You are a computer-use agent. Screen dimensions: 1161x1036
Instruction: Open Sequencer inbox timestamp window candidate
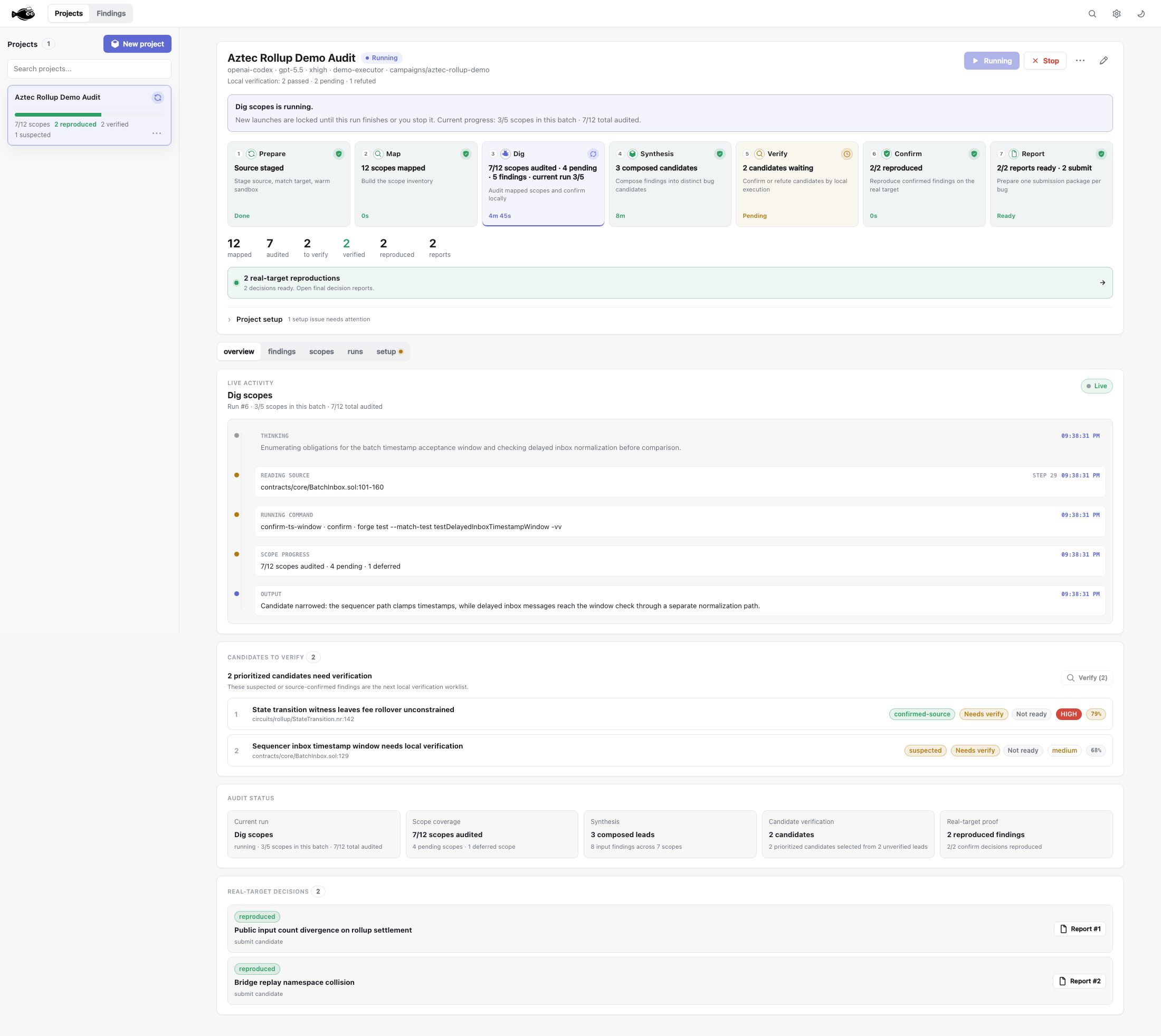[x=670, y=750]
